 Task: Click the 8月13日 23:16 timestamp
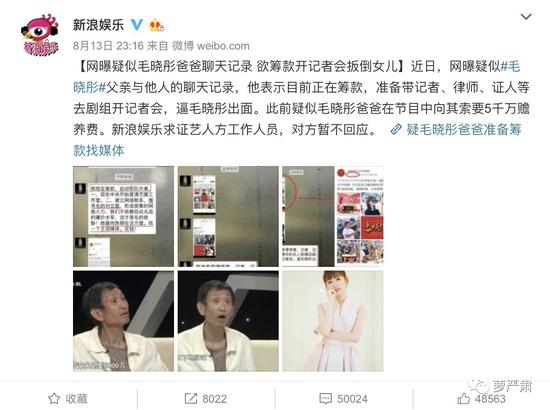(x=108, y=46)
